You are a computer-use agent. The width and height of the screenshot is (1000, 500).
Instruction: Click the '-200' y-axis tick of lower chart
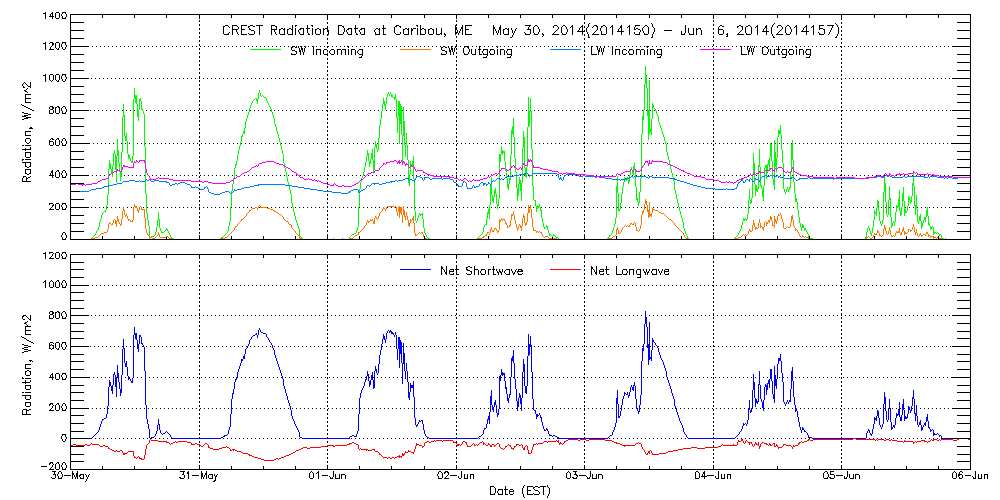(52, 466)
